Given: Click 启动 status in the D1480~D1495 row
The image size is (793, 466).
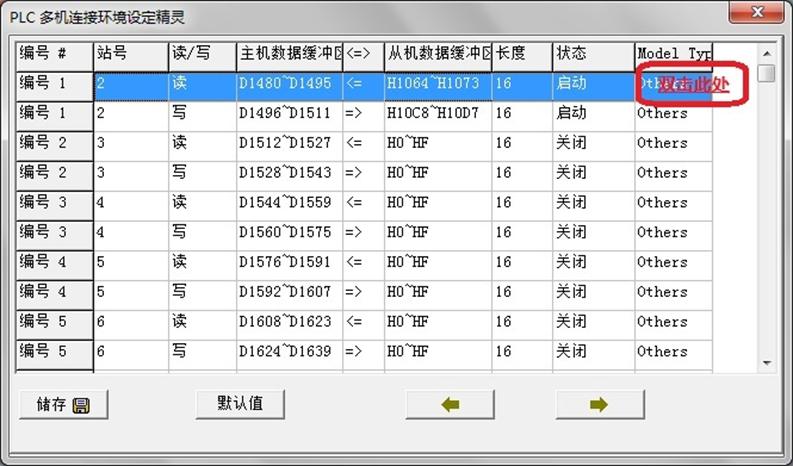Looking at the screenshot, I should click(593, 87).
